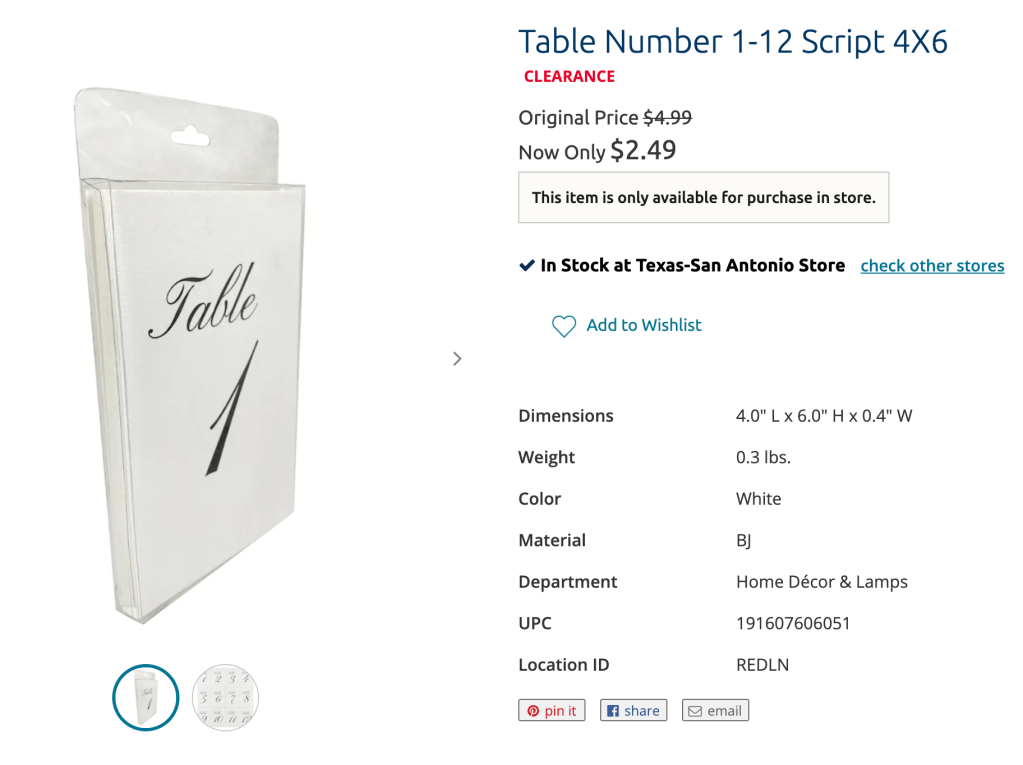View the second thumbnail showing all numbers
Image resolution: width=1023 pixels, height=765 pixels.
226,696
